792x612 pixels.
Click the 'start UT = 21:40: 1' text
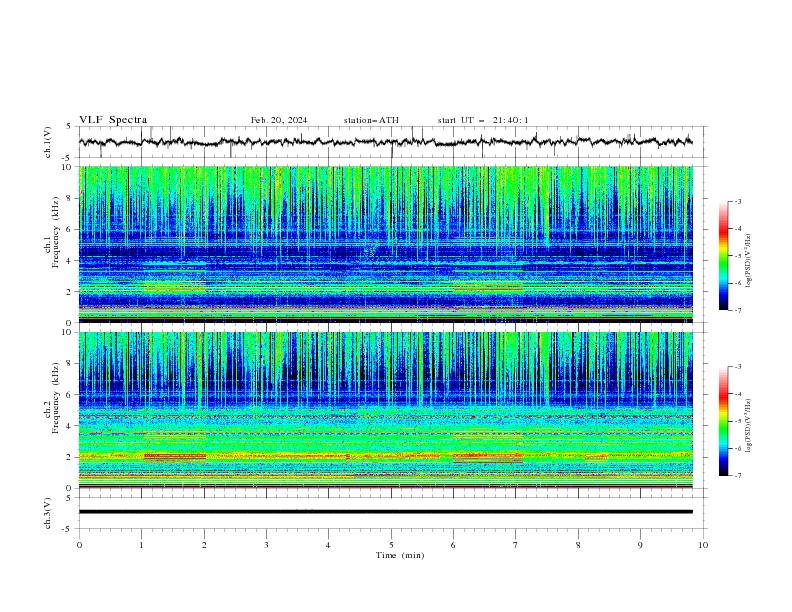483,120
